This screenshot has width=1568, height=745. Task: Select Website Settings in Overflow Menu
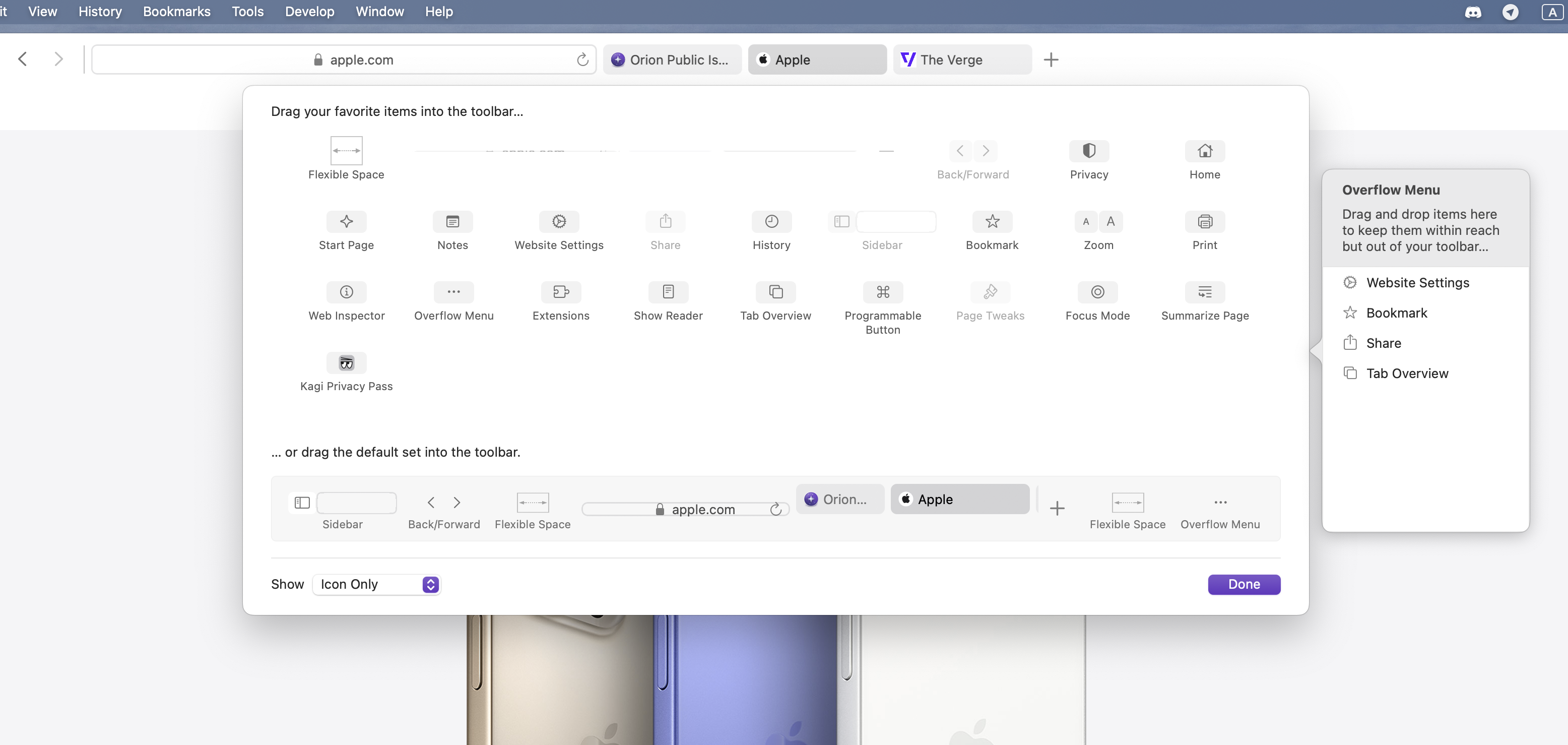click(x=1418, y=283)
